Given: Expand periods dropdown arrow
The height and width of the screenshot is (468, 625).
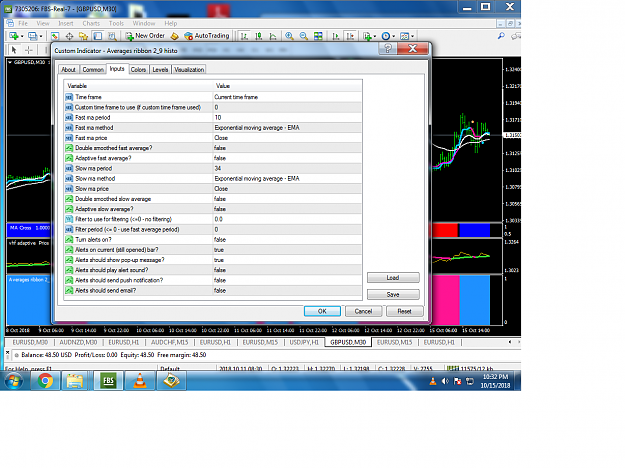Looking at the screenshot, I should click(393, 36).
